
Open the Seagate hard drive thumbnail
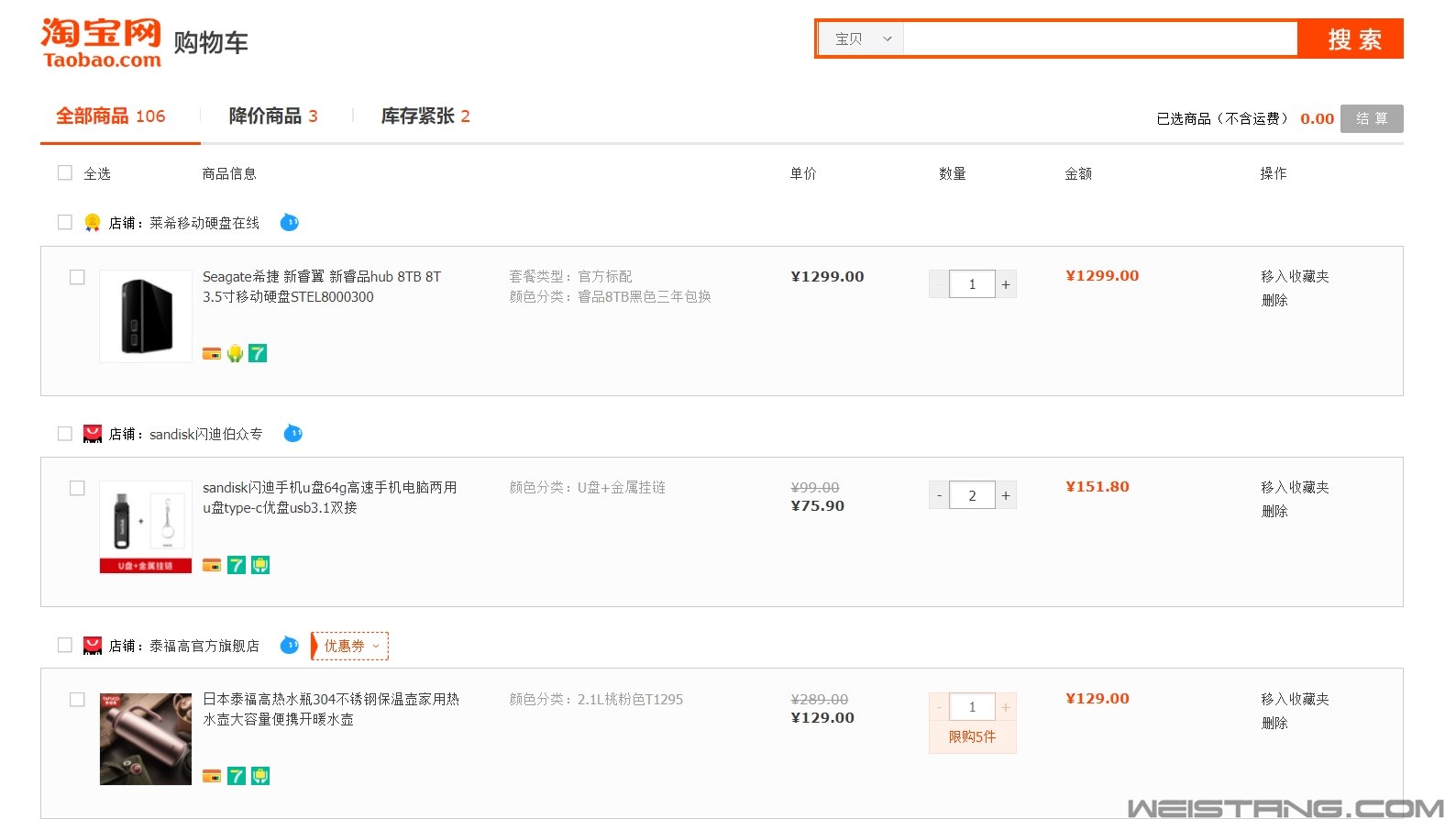coord(146,316)
